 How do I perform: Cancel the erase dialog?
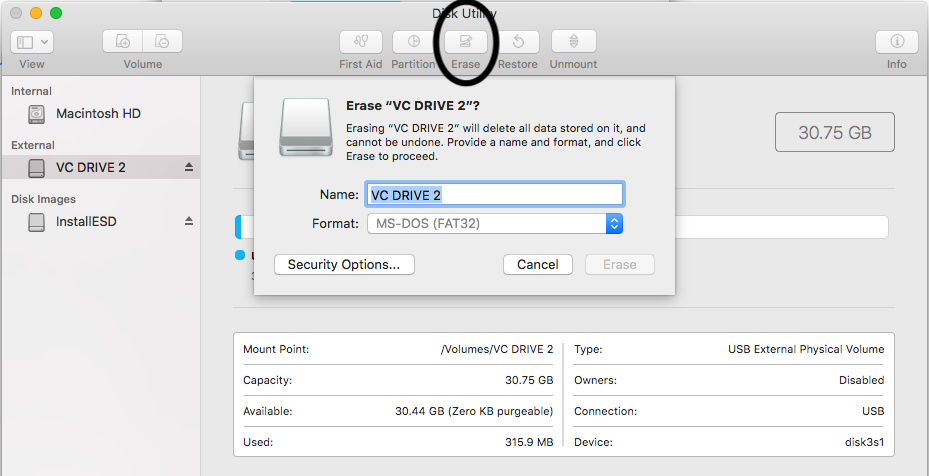(538, 264)
